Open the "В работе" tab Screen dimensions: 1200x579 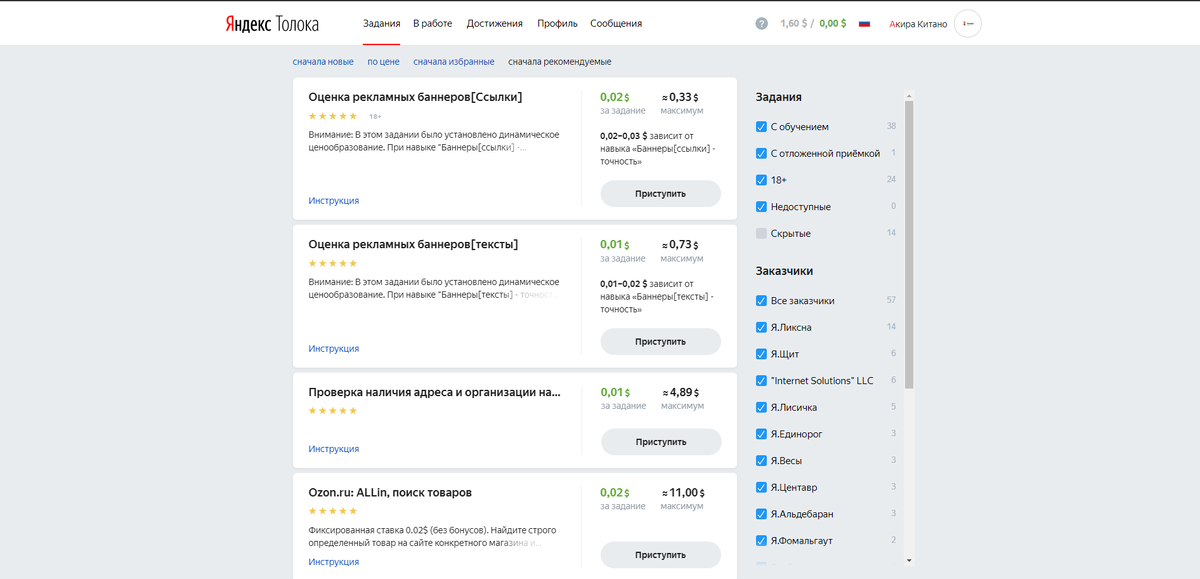[x=432, y=23]
